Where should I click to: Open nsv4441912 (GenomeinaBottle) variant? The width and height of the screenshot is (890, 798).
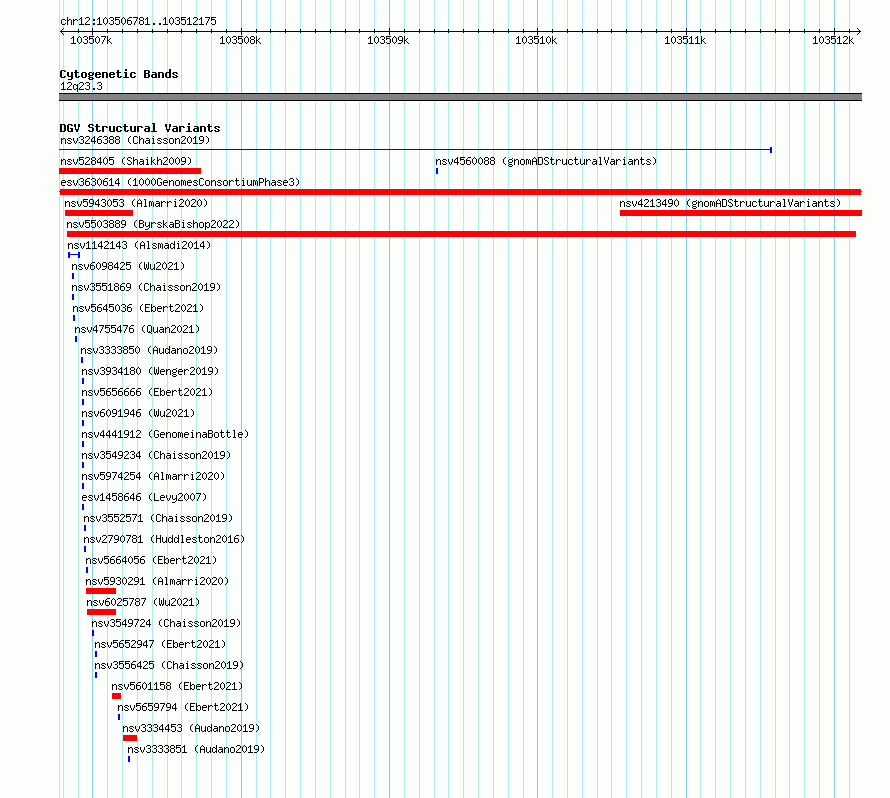click(x=165, y=434)
